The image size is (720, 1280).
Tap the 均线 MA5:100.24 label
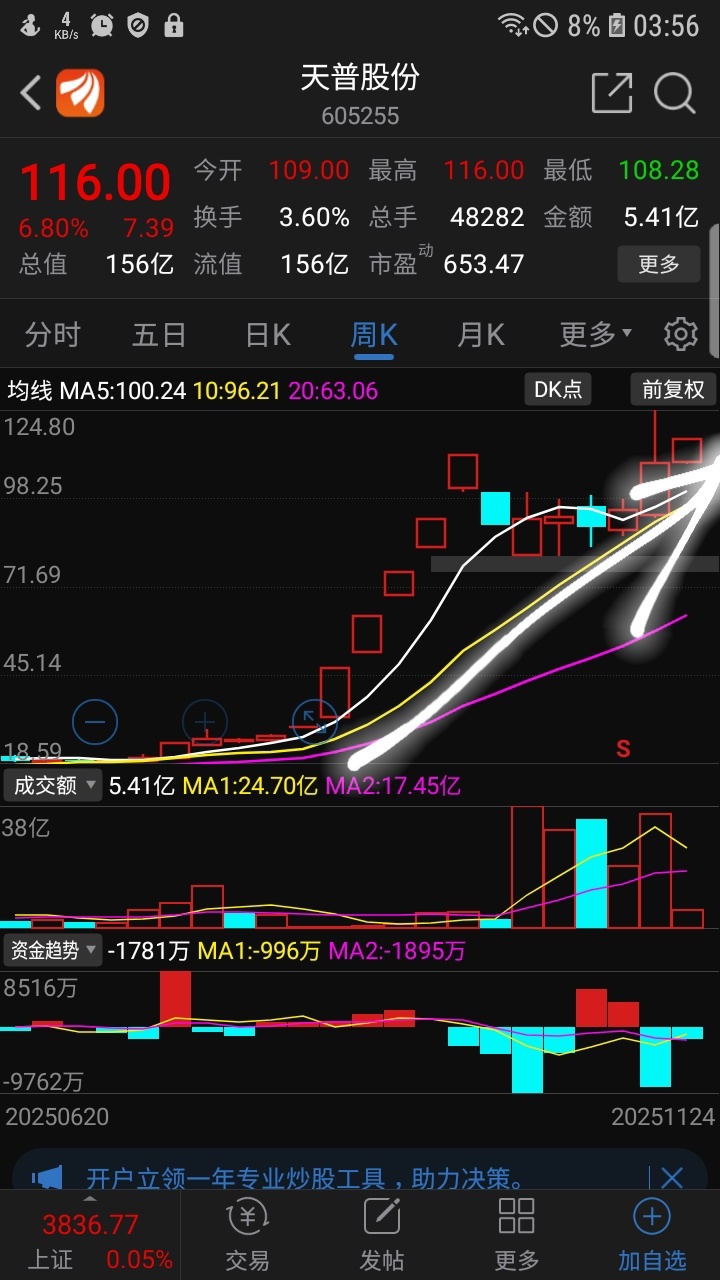tap(97, 390)
